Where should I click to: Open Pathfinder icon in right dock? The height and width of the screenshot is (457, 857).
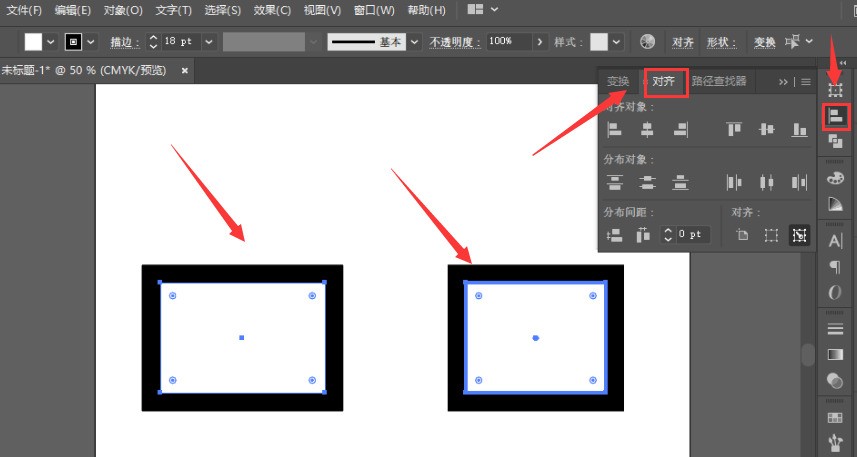coord(835,142)
